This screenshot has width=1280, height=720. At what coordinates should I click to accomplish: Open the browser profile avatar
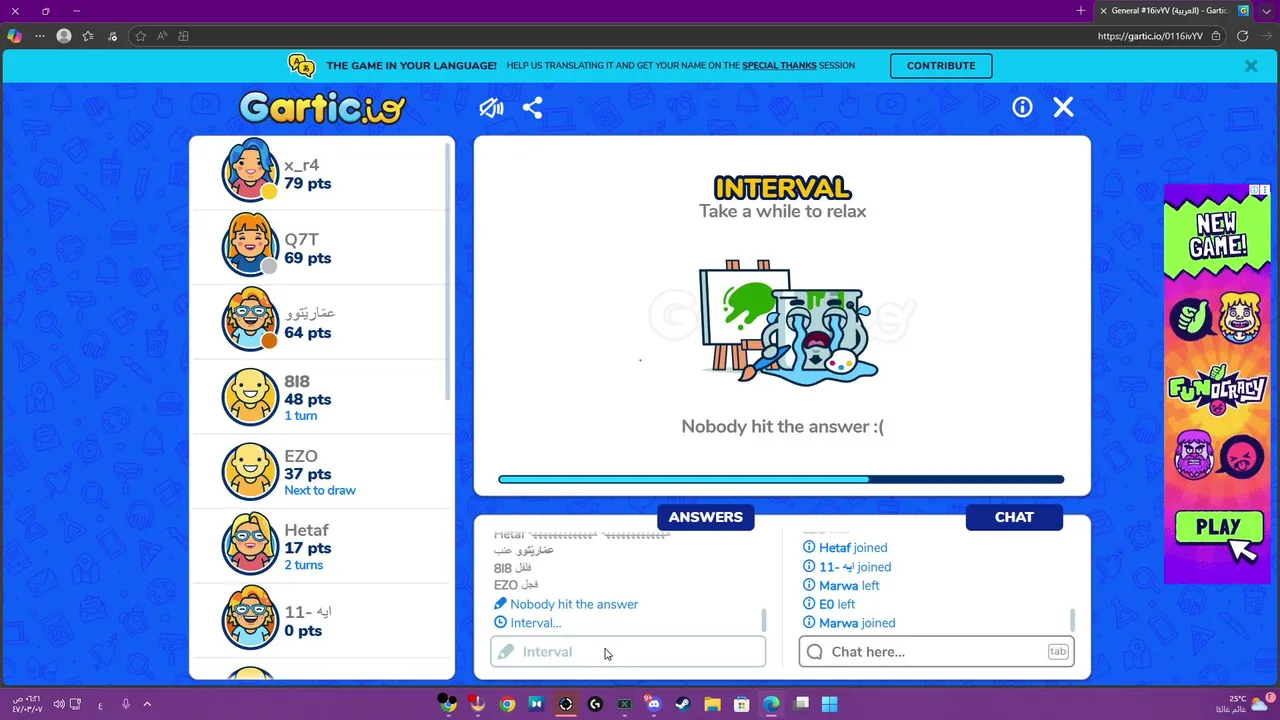point(64,36)
